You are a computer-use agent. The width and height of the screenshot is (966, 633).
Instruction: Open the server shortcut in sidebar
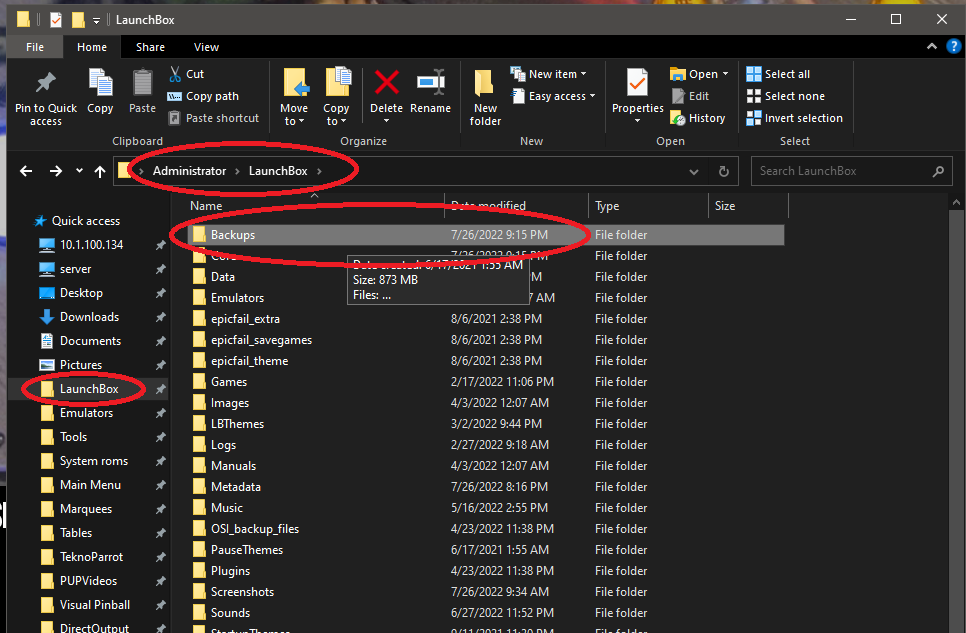(x=65, y=269)
